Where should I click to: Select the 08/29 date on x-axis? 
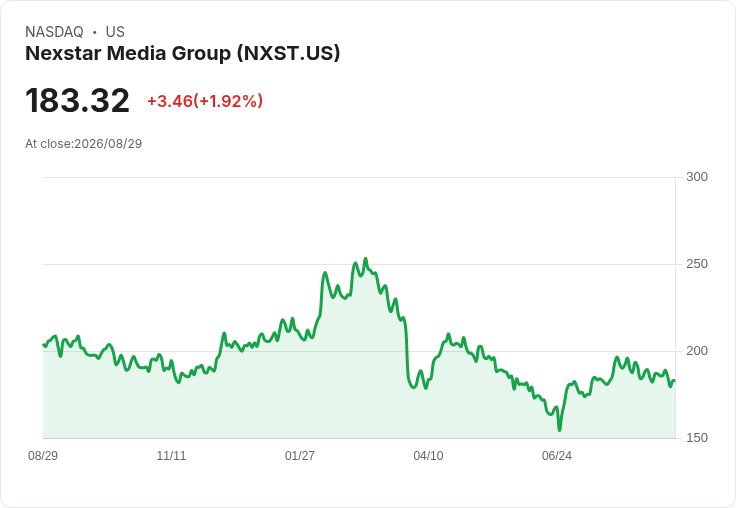43,455
